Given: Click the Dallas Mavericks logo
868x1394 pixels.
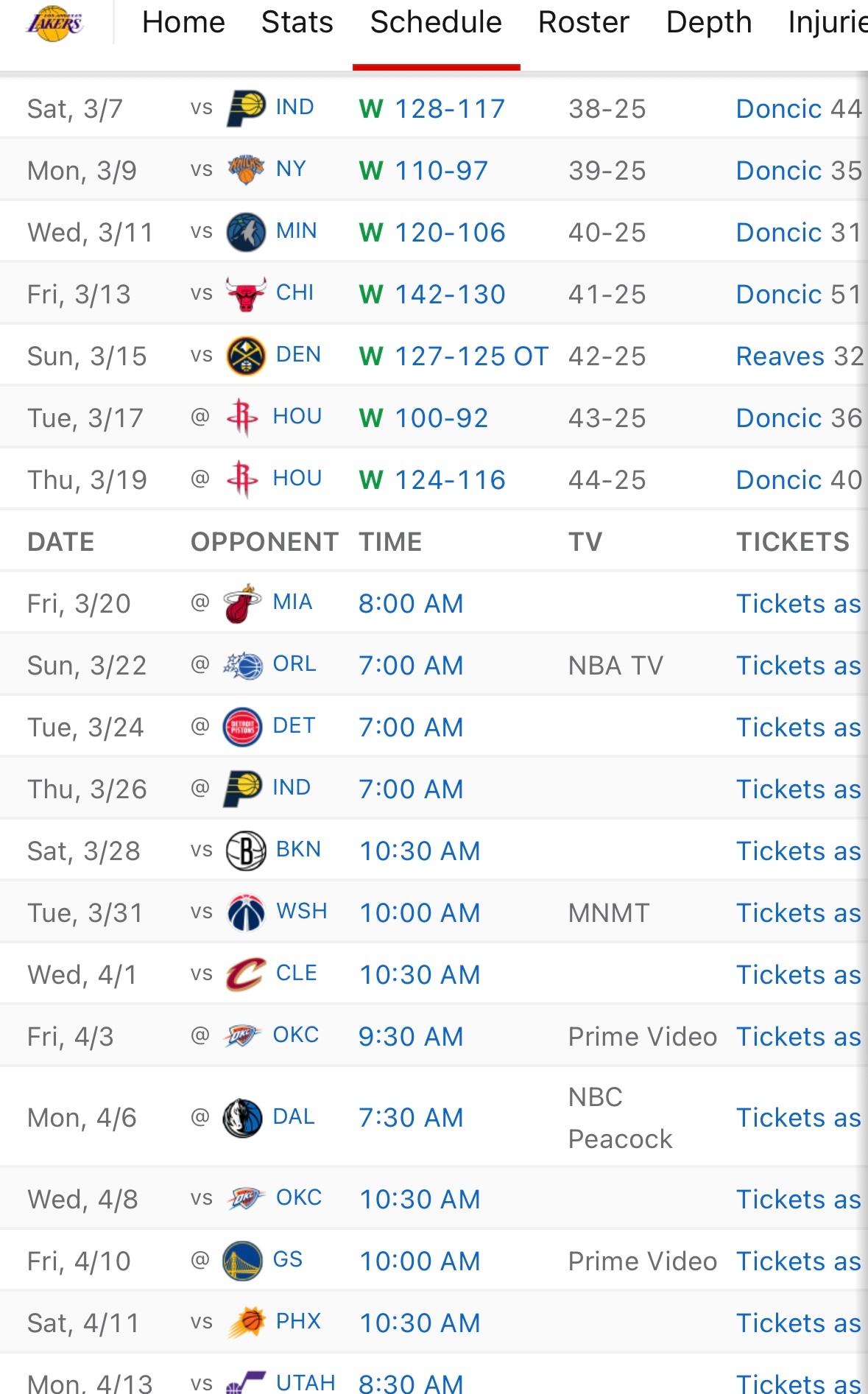Looking at the screenshot, I should (242, 1118).
